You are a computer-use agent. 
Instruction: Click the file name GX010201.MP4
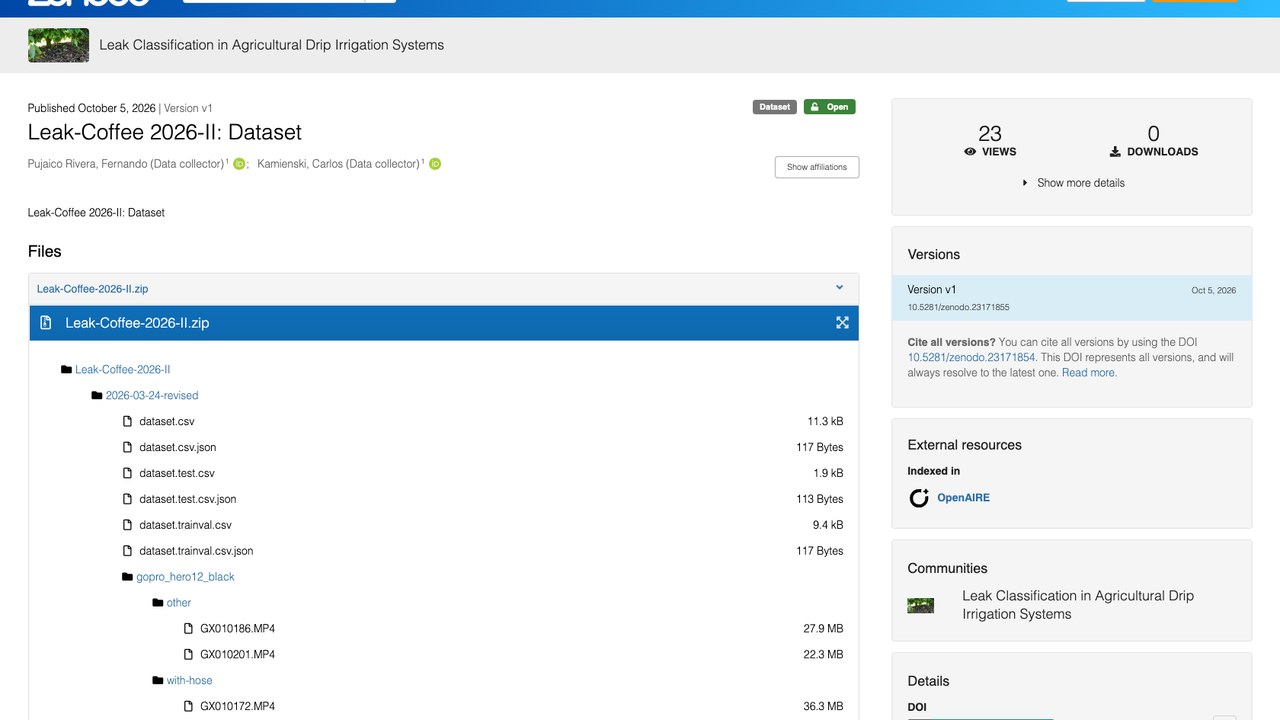[237, 655]
